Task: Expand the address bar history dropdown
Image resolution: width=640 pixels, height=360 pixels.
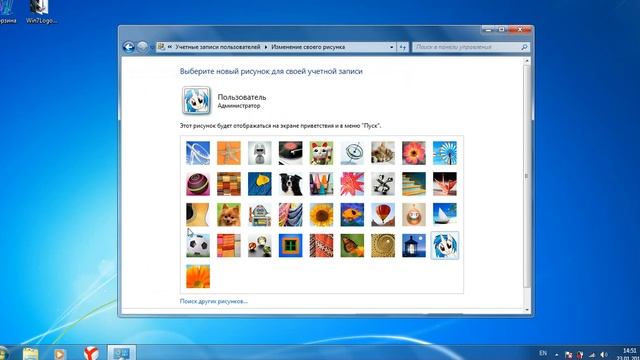Action: point(391,47)
